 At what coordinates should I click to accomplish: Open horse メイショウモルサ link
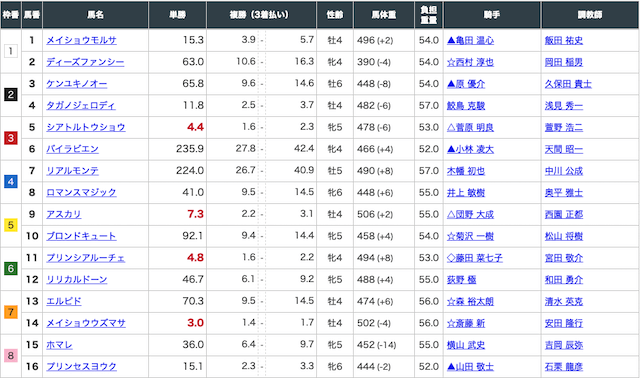pyautogui.click(x=81, y=40)
